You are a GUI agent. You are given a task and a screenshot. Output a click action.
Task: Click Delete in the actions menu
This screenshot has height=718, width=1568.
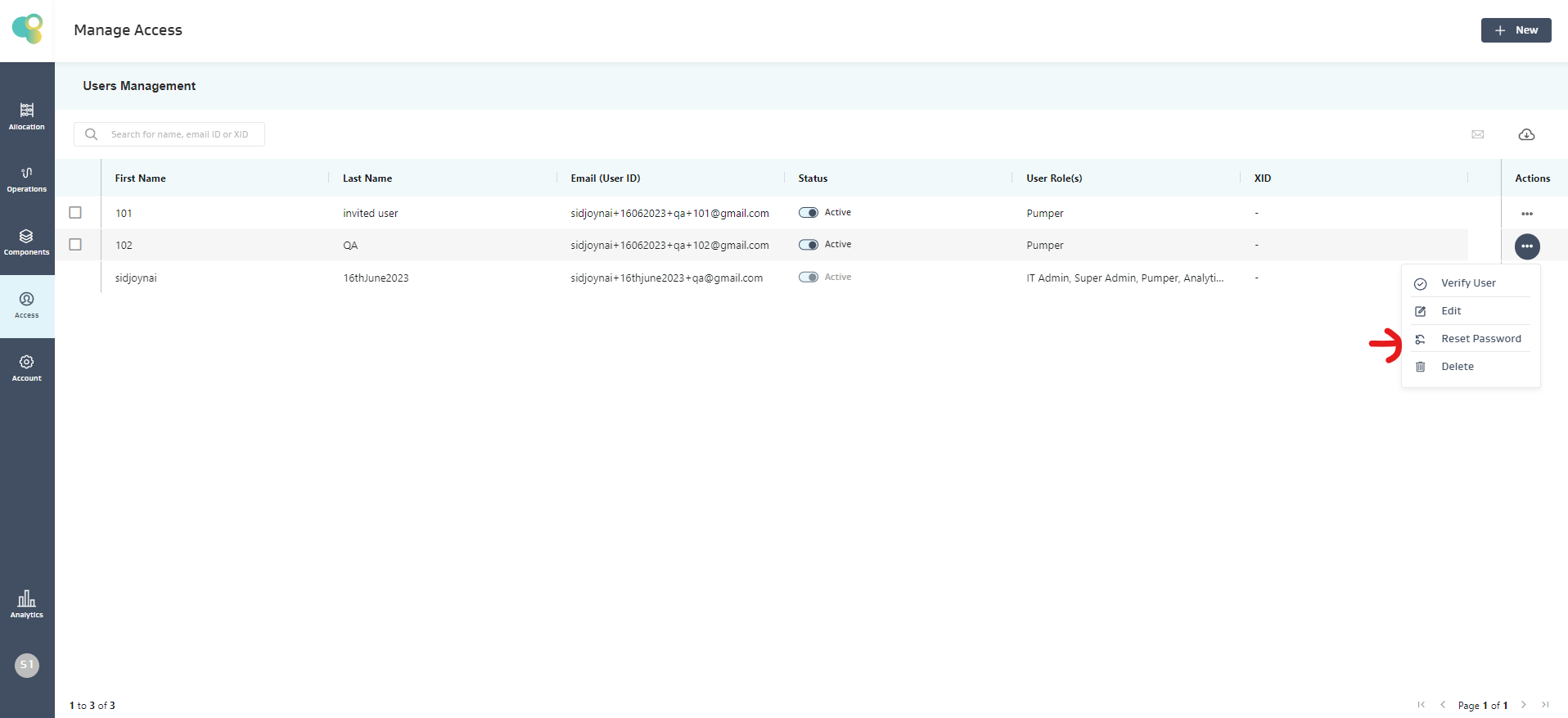coord(1457,367)
